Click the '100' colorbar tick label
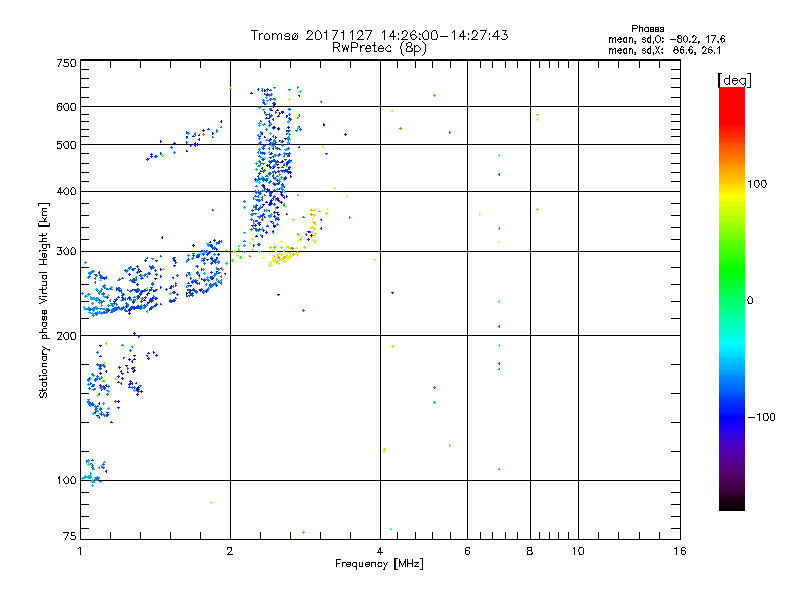Viewport: 800px width, 600px height. click(x=757, y=184)
